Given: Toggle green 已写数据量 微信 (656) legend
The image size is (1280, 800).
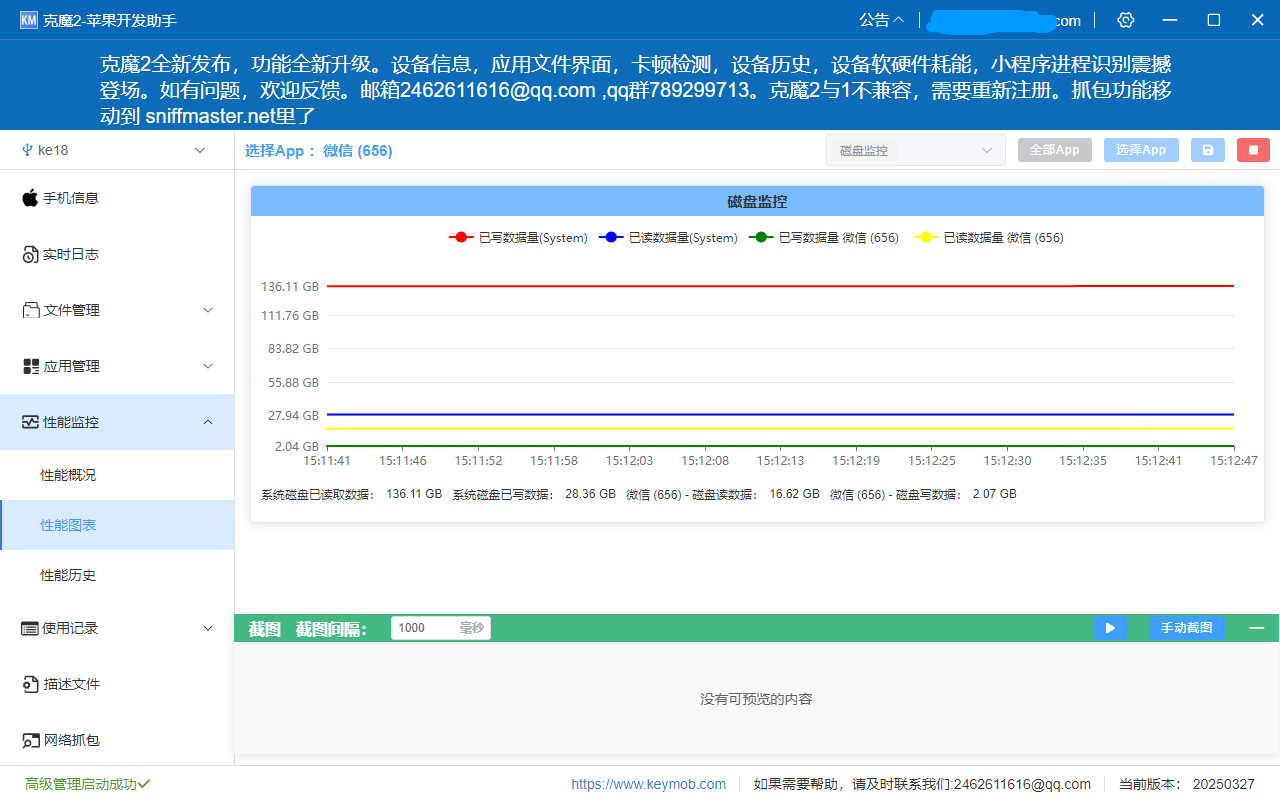Looking at the screenshot, I should coord(824,238).
